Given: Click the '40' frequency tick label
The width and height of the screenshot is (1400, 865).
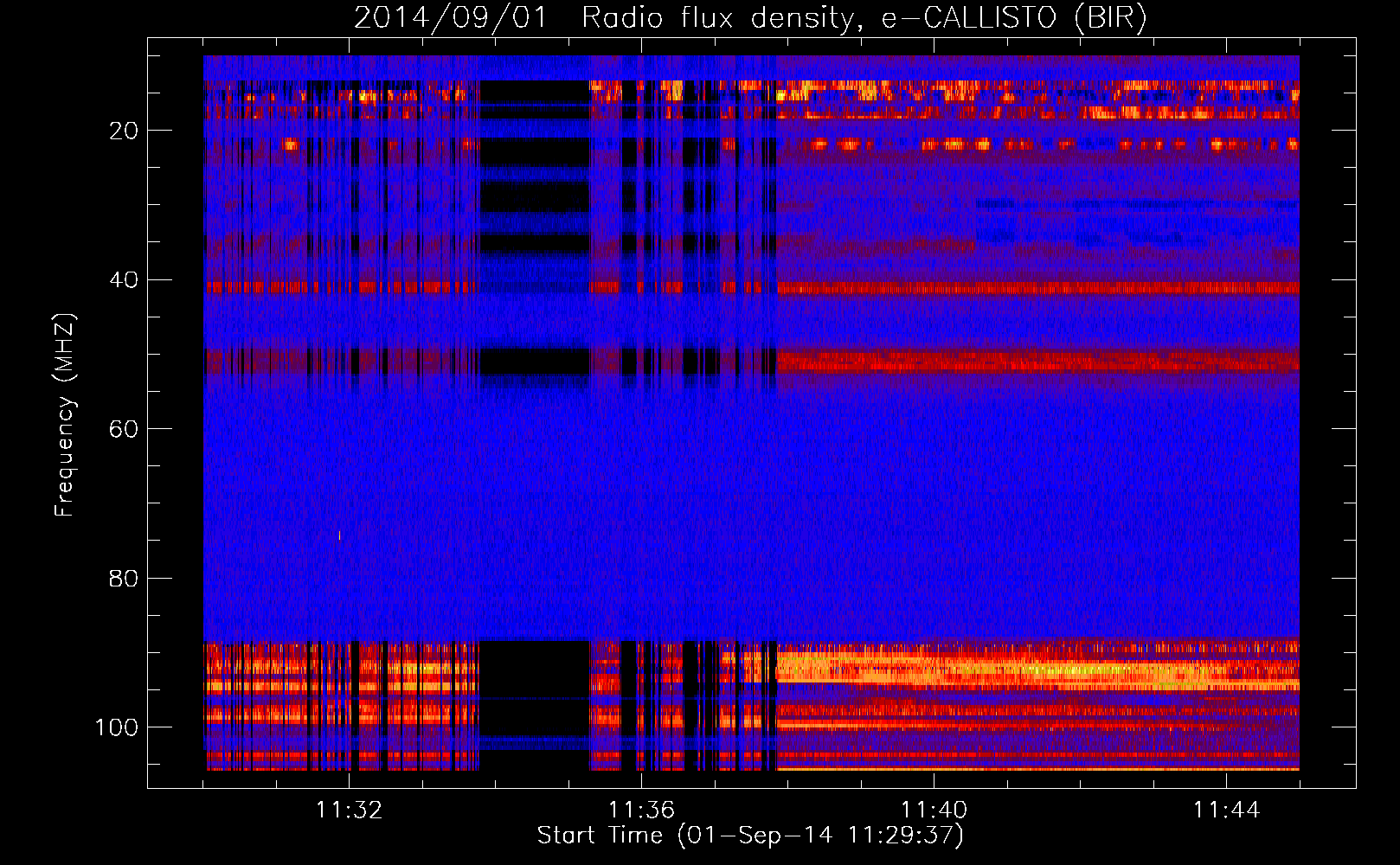Looking at the screenshot, I should pyautogui.click(x=125, y=280).
